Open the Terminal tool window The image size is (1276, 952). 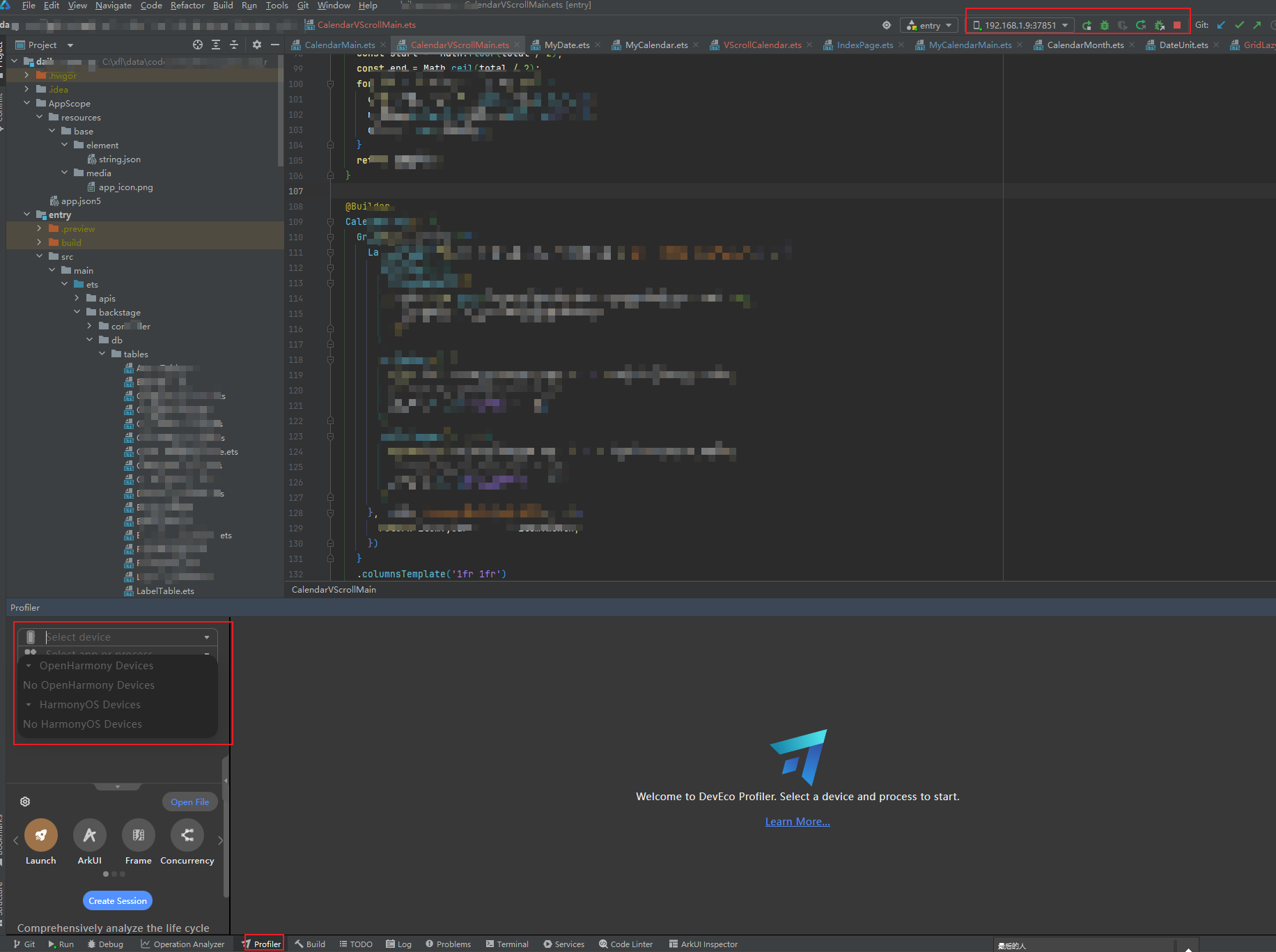pos(508,944)
